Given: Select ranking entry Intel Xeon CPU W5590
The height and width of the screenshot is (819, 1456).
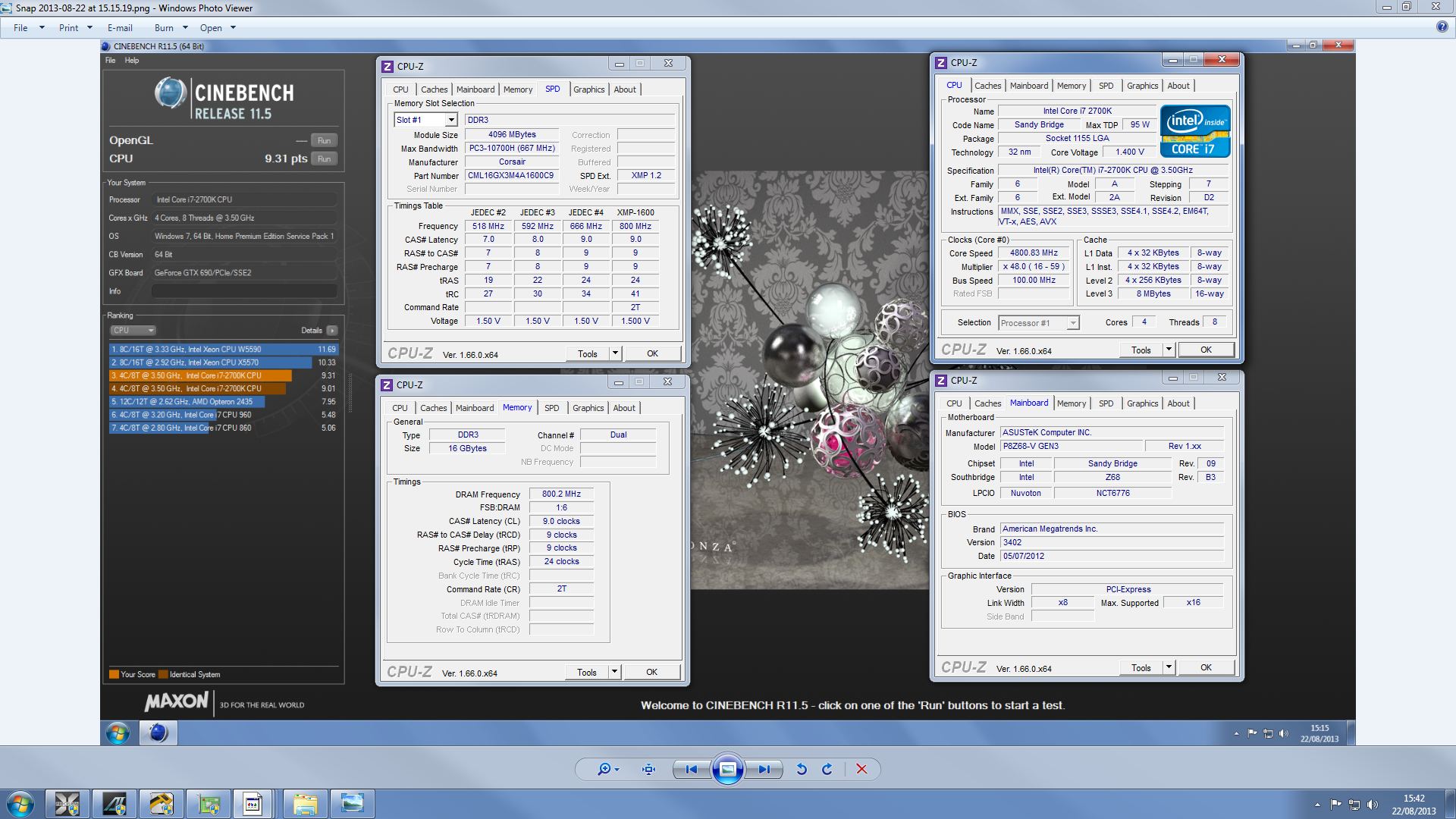Looking at the screenshot, I should 224,350.
